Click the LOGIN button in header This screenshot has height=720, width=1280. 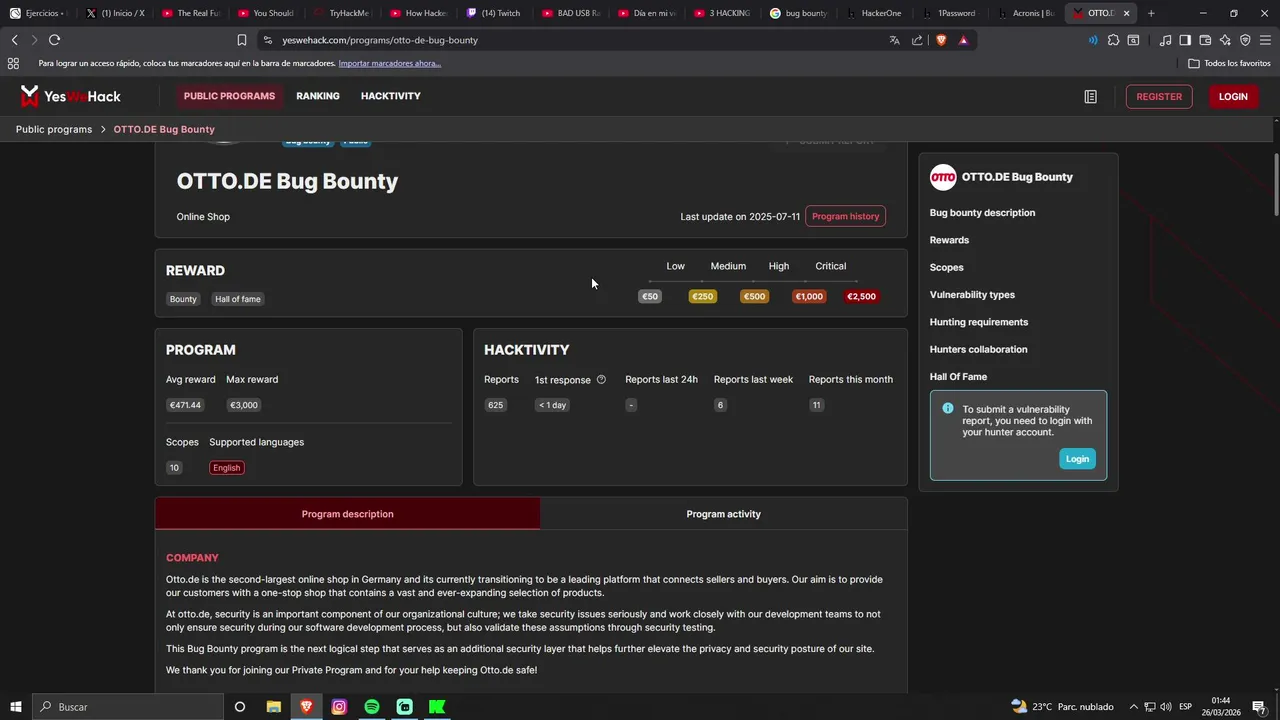tap(1233, 96)
